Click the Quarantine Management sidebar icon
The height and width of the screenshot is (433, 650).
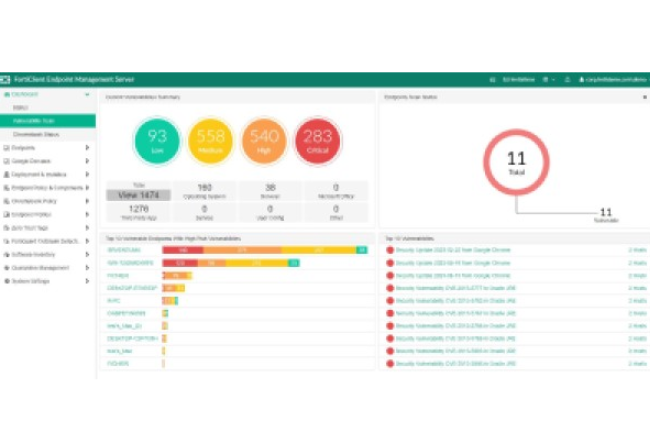point(6,268)
